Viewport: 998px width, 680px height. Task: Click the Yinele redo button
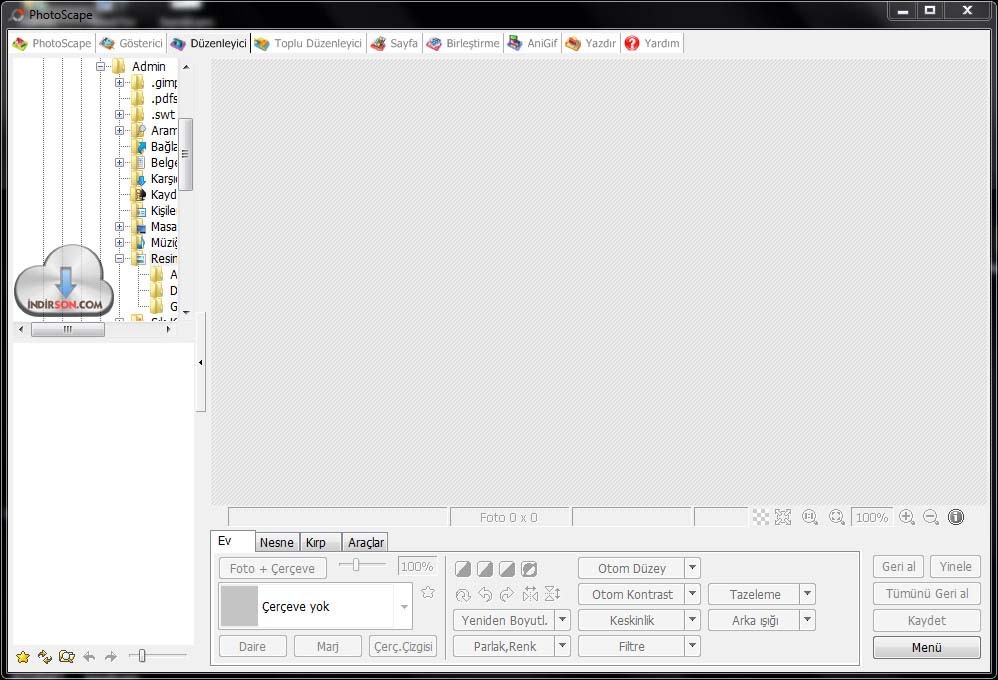(955, 567)
